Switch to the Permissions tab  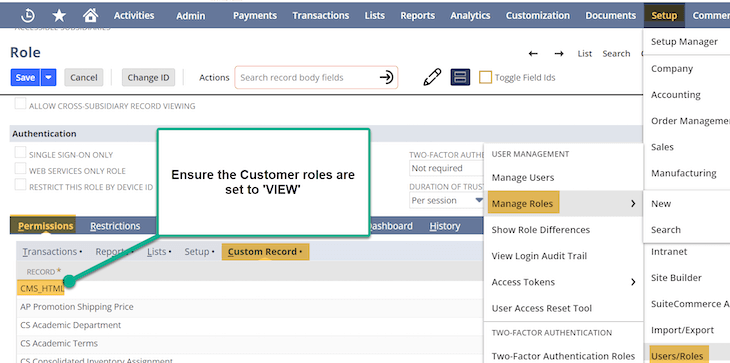46,226
